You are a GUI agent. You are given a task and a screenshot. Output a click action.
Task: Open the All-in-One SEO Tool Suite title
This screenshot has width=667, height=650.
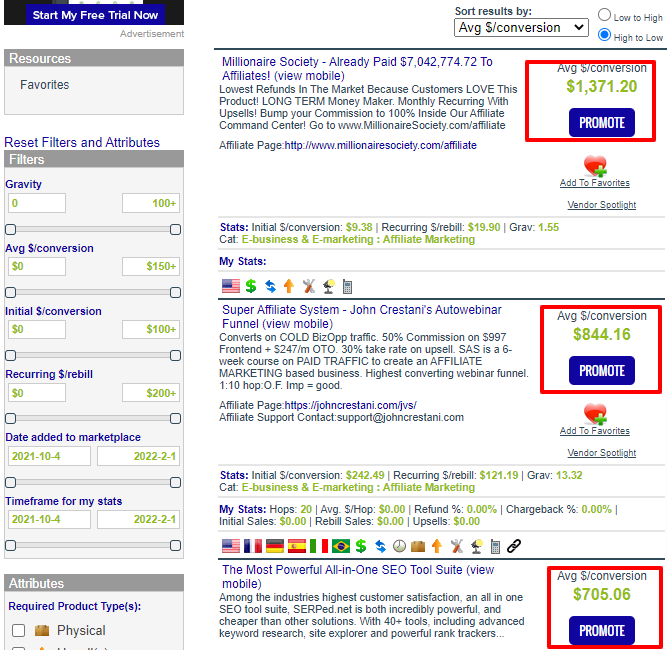[x=358, y=576]
